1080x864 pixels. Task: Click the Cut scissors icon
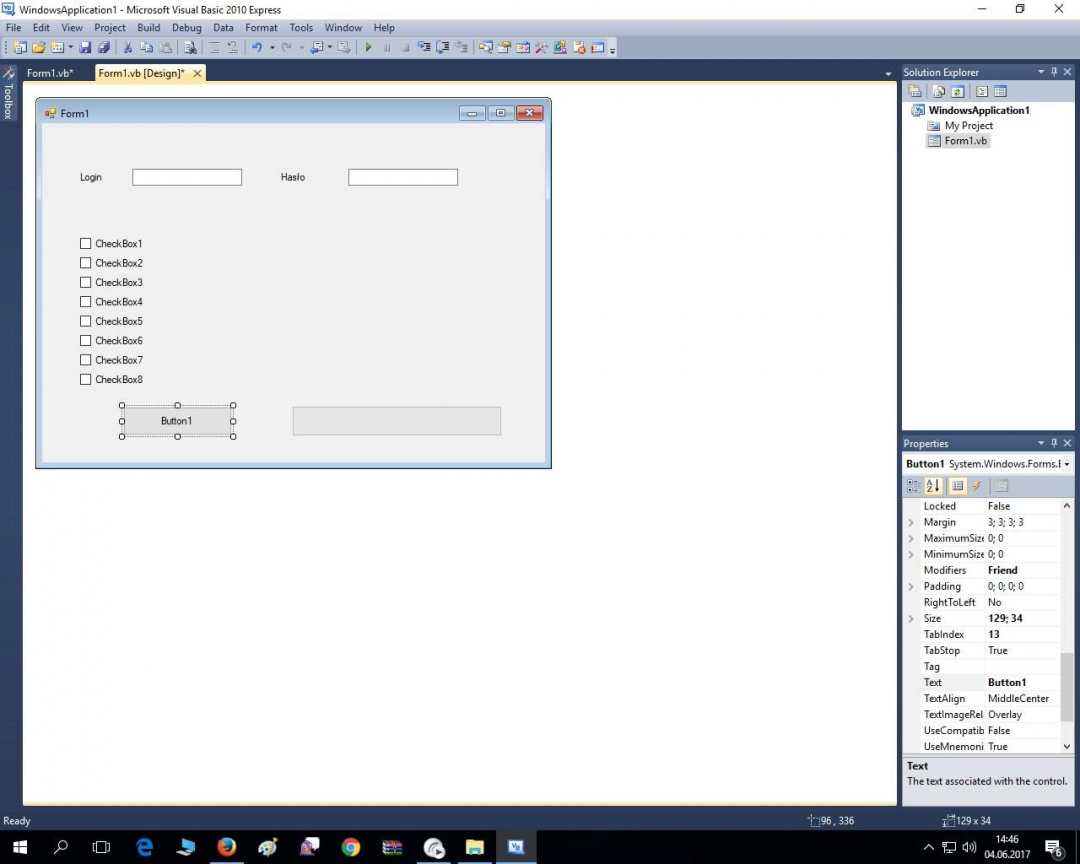[x=127, y=47]
